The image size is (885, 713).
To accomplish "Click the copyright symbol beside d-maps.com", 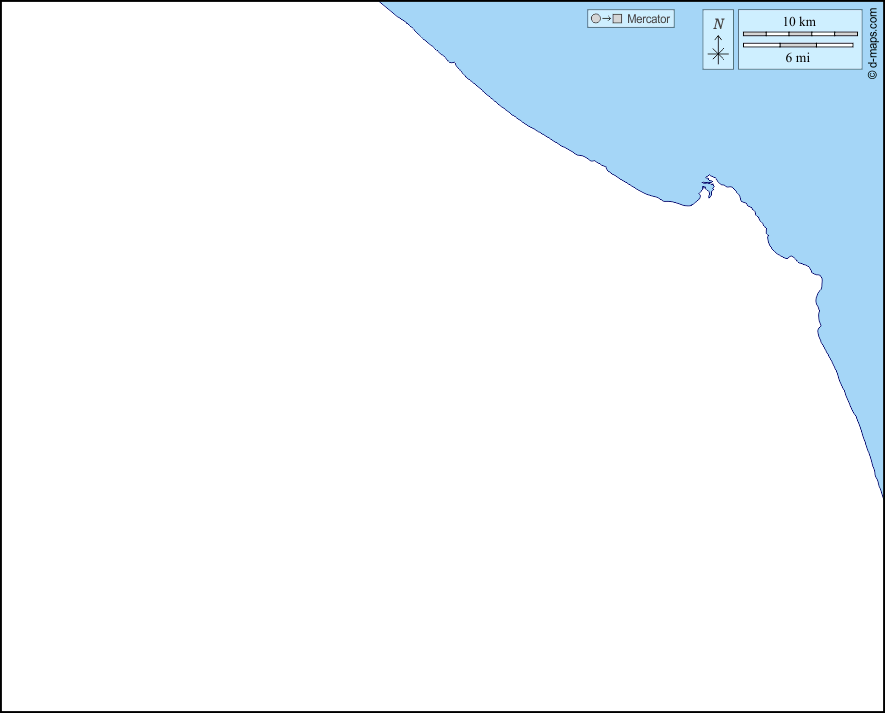I will (x=872, y=75).
